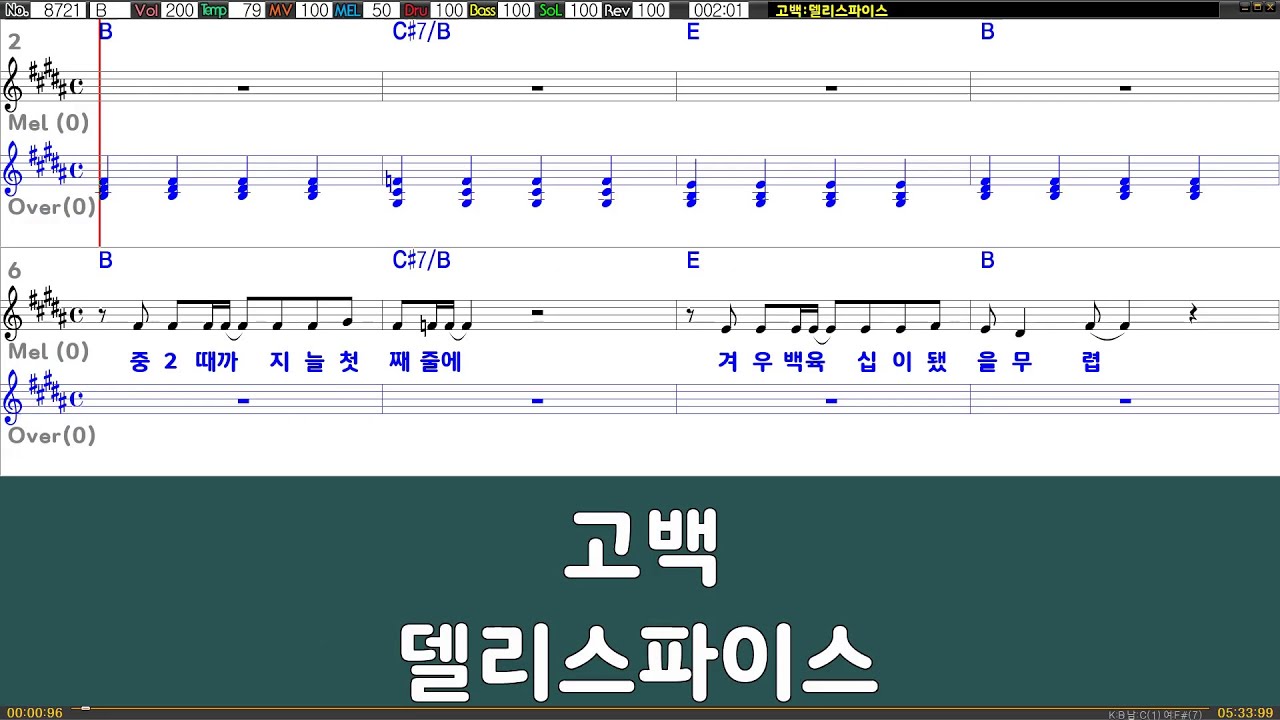Screen dimensions: 1280x720
Task: Click the Mel (0) track label beside measure 2
Action: pyautogui.click(x=49, y=123)
